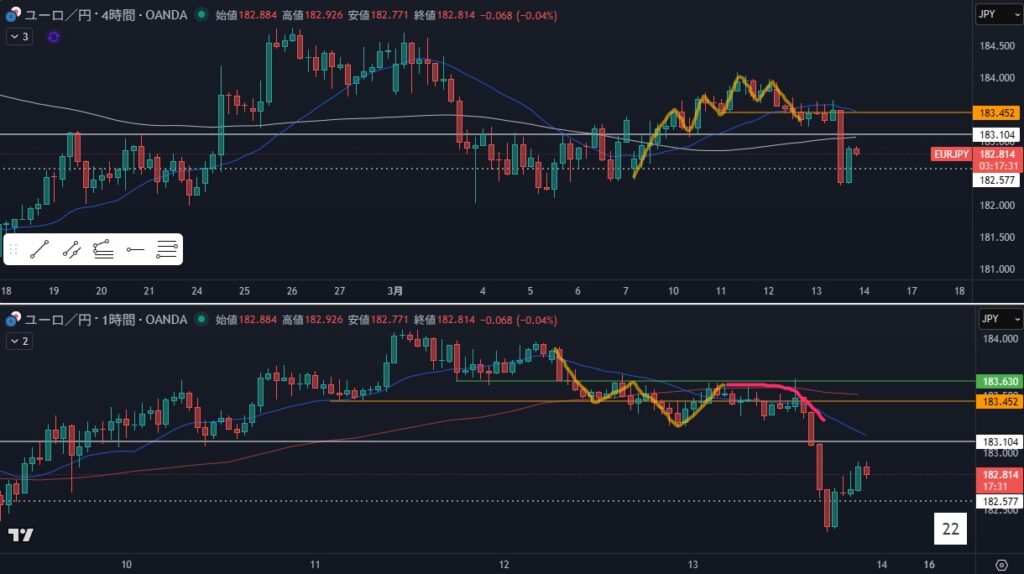The image size is (1024, 574).
Task: Click the 4-hour EUR/JPY OANDA symbol title
Action: click(105, 16)
